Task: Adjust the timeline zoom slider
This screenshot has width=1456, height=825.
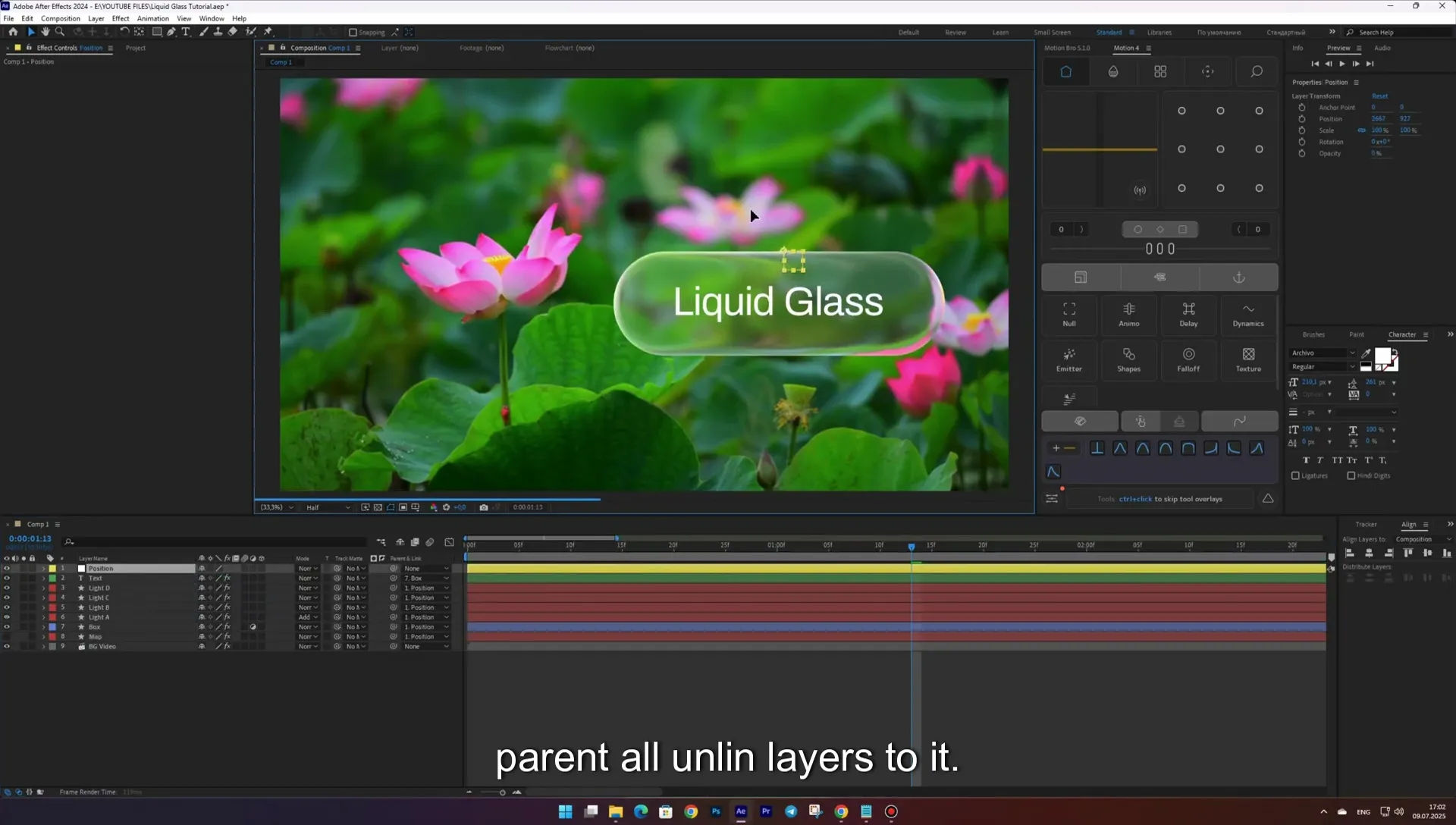Action: pos(502,792)
